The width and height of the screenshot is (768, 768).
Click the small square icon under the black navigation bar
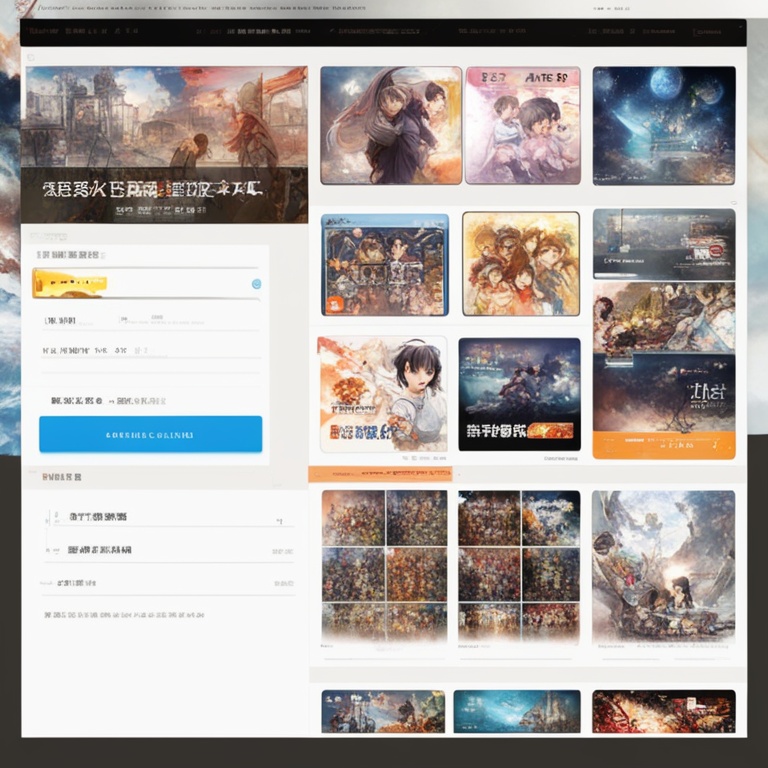[31, 58]
